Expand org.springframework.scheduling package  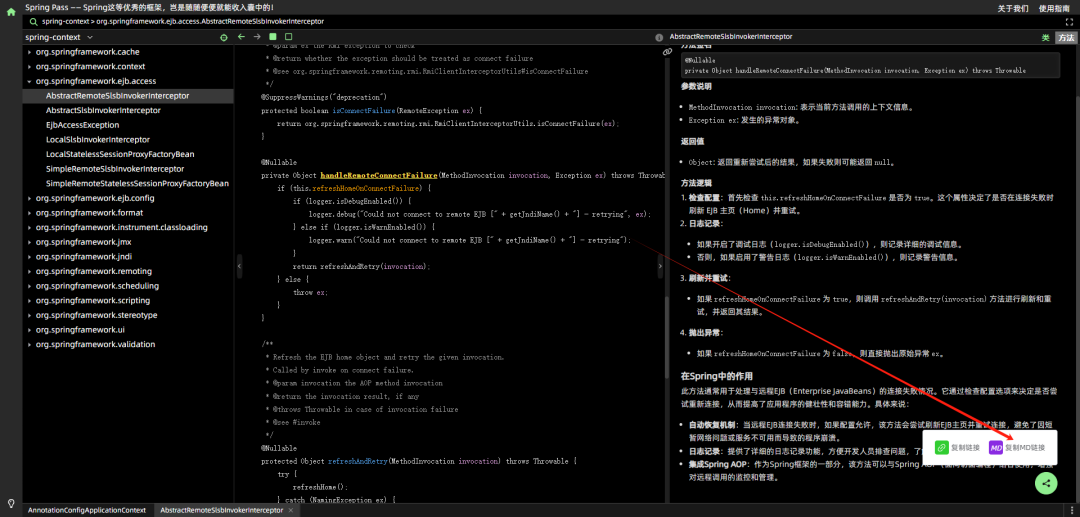click(28, 286)
